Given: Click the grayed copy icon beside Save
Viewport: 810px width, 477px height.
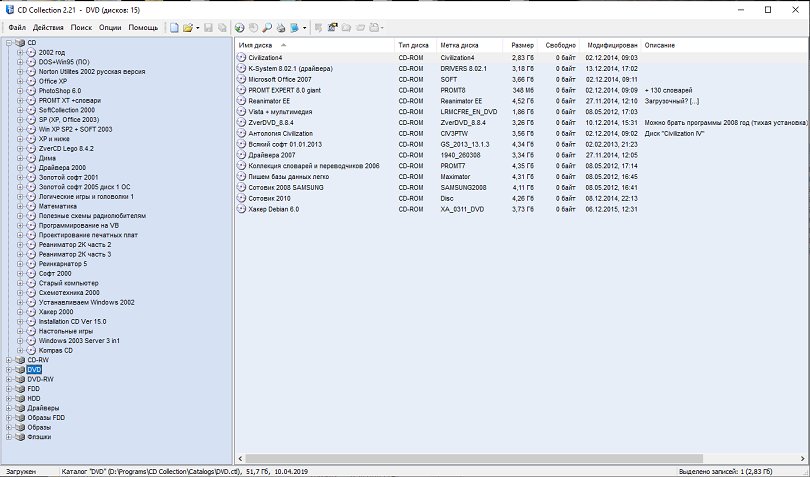Looking at the screenshot, I should pos(222,27).
